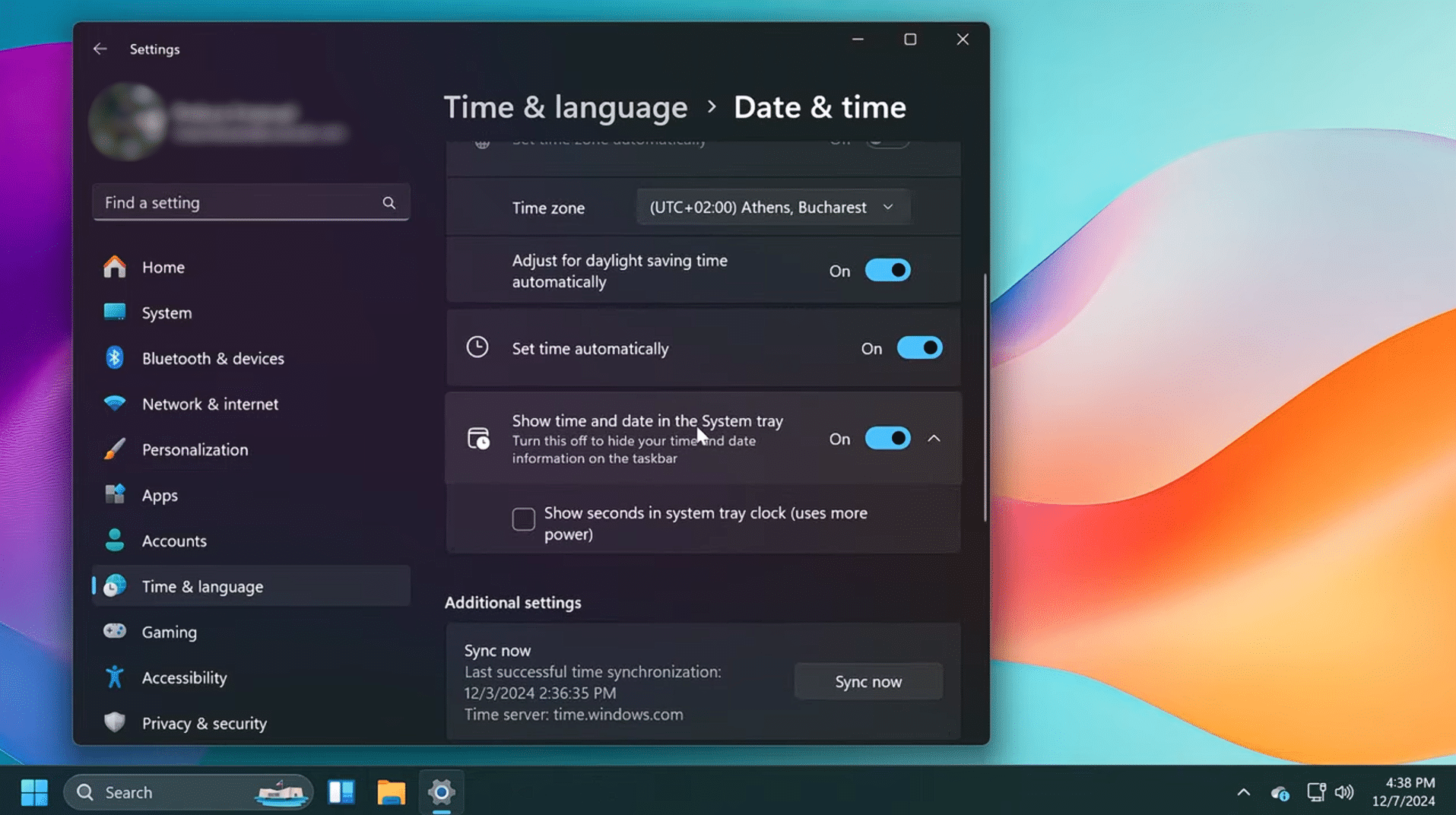Click the Sync now button
The width and height of the screenshot is (1456, 815).
[868, 681]
